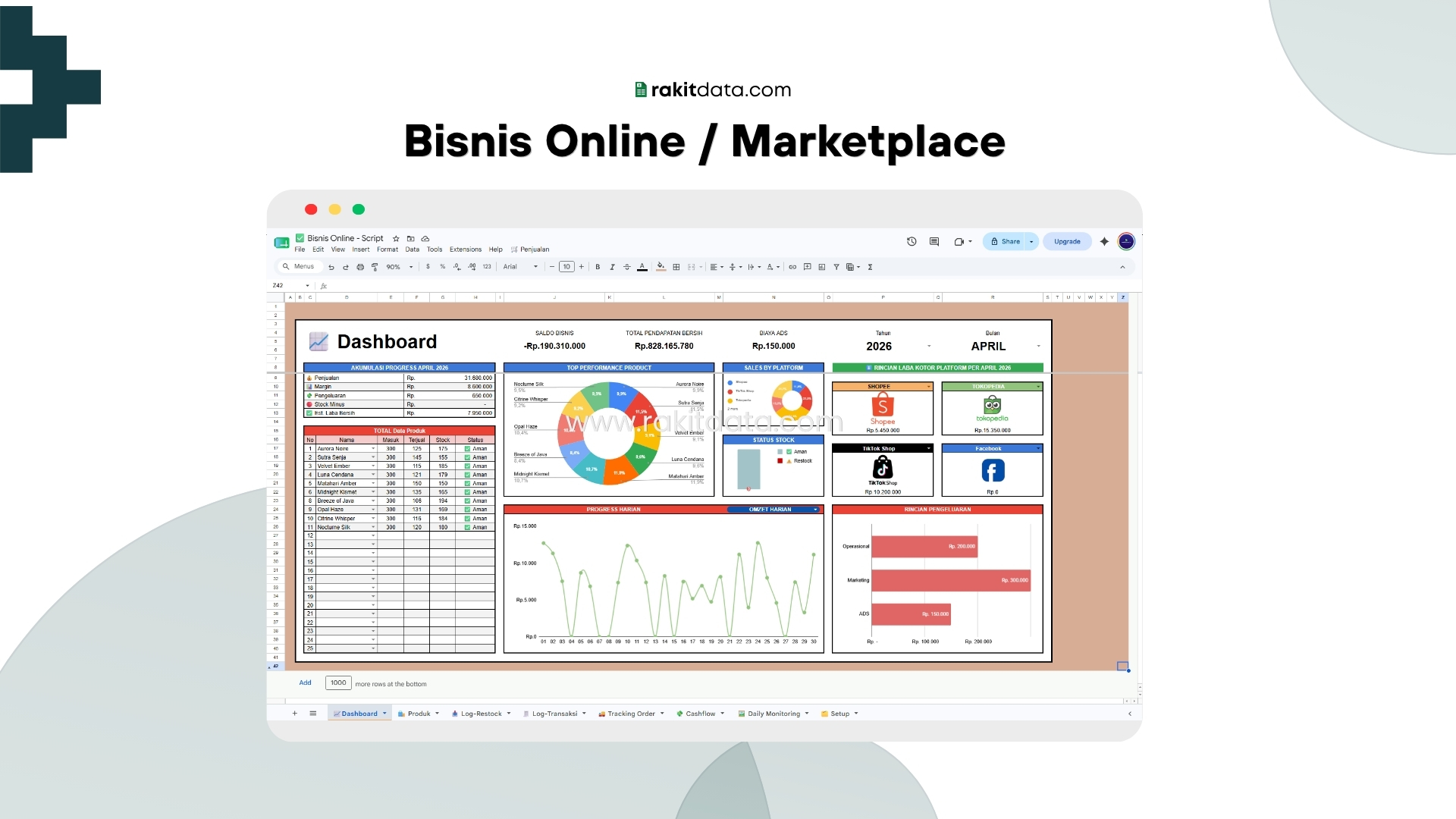Click the Menus search box

(299, 267)
